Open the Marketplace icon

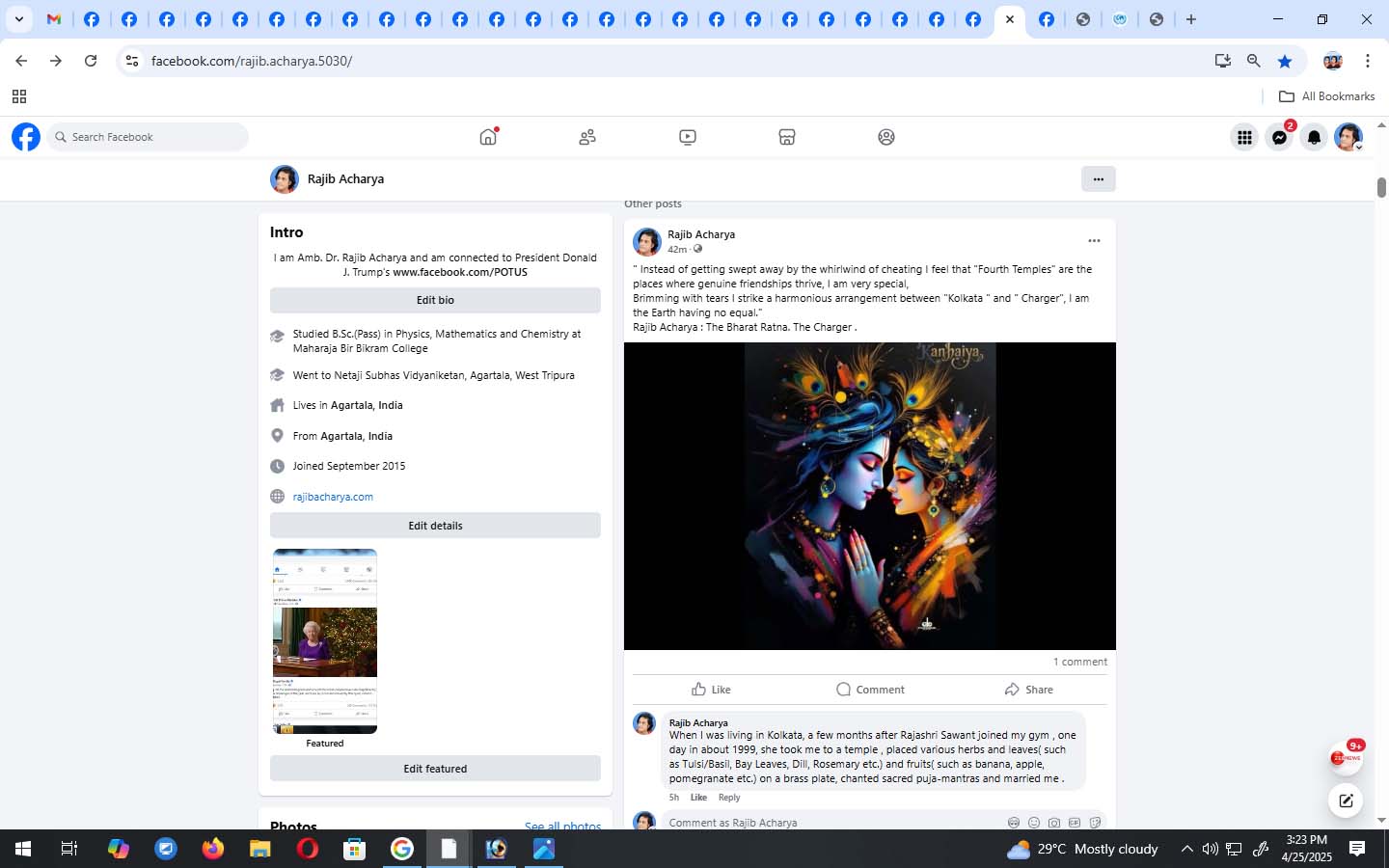(x=787, y=137)
